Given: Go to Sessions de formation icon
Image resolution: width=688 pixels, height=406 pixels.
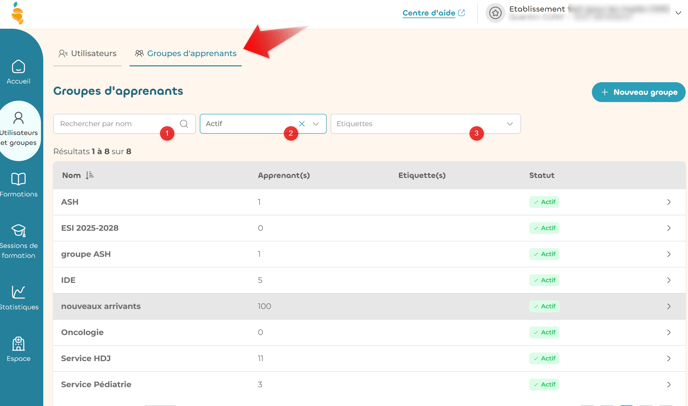Looking at the screenshot, I should pos(18,231).
